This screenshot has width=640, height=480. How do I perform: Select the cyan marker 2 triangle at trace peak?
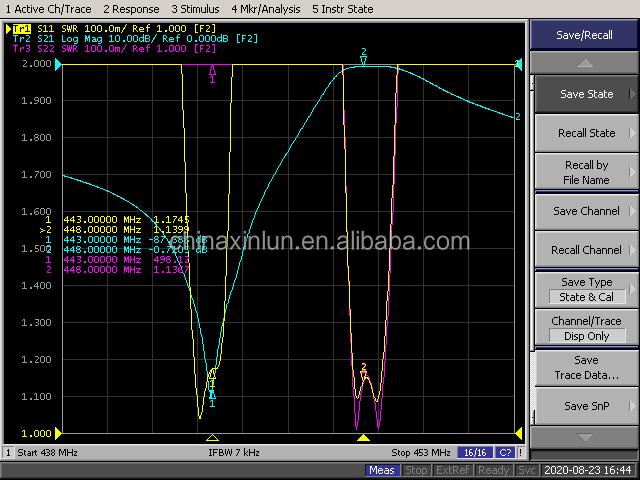click(x=363, y=59)
